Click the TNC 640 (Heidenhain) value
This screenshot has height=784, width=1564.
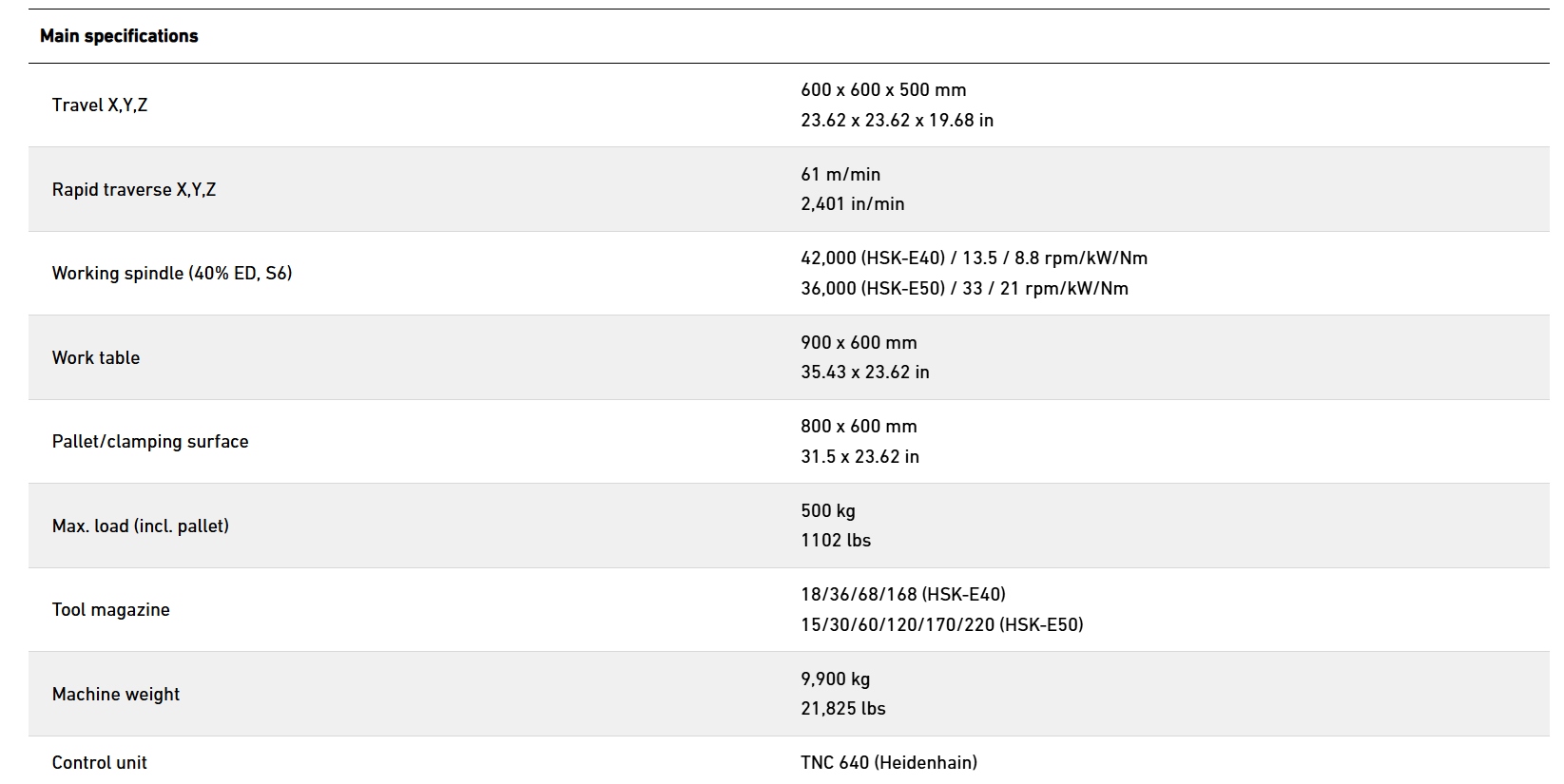(888, 763)
